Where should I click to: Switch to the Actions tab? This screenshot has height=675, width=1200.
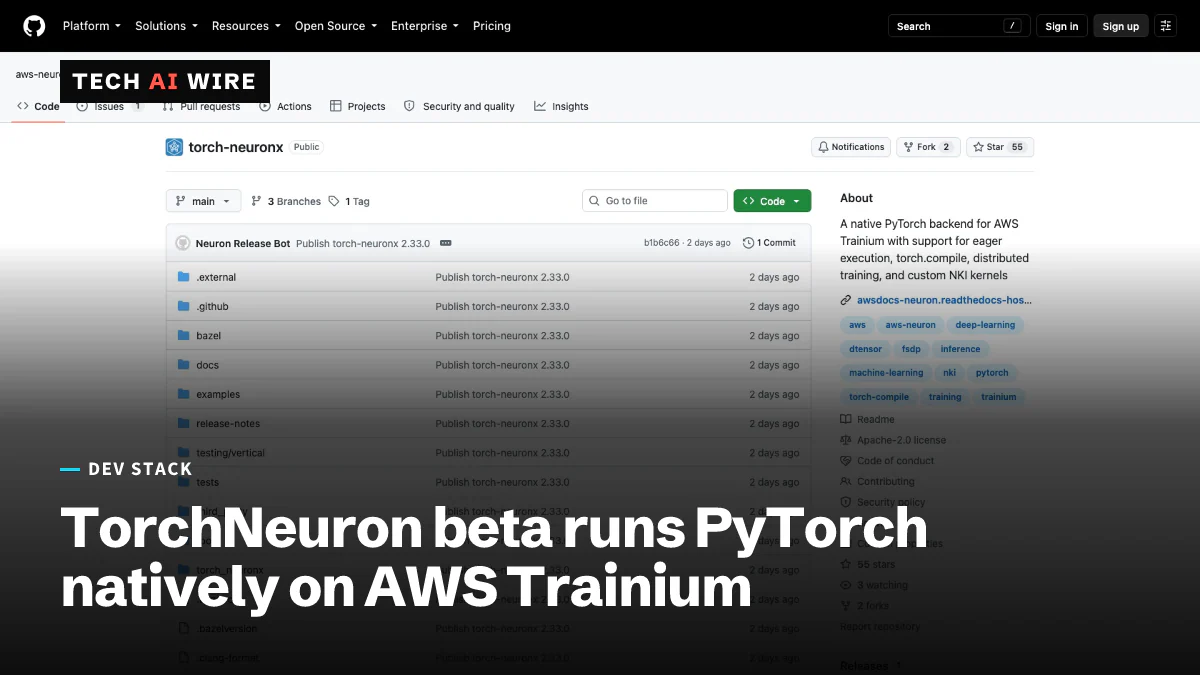point(285,106)
